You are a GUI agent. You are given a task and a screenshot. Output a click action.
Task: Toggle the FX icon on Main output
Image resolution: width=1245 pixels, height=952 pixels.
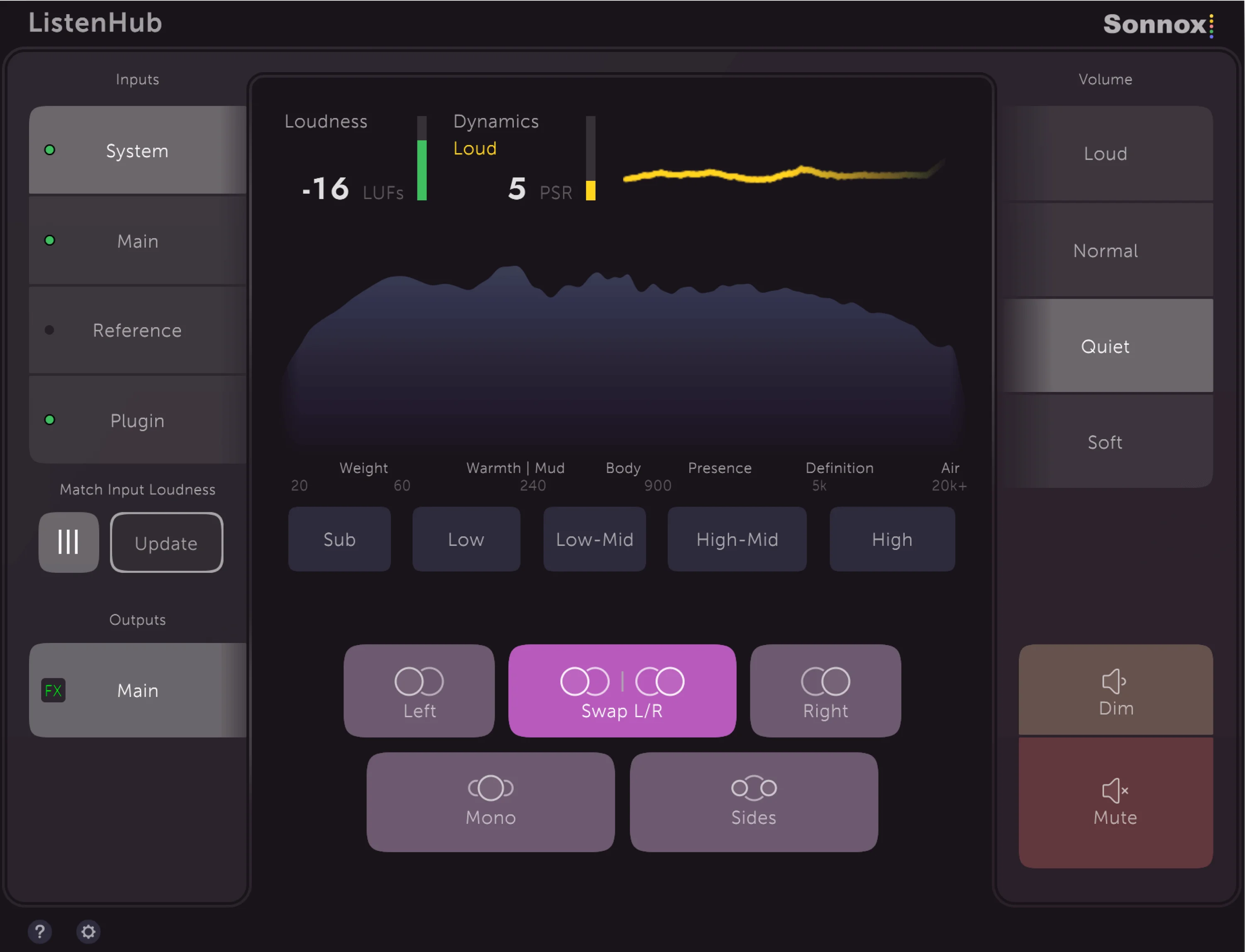coord(53,690)
